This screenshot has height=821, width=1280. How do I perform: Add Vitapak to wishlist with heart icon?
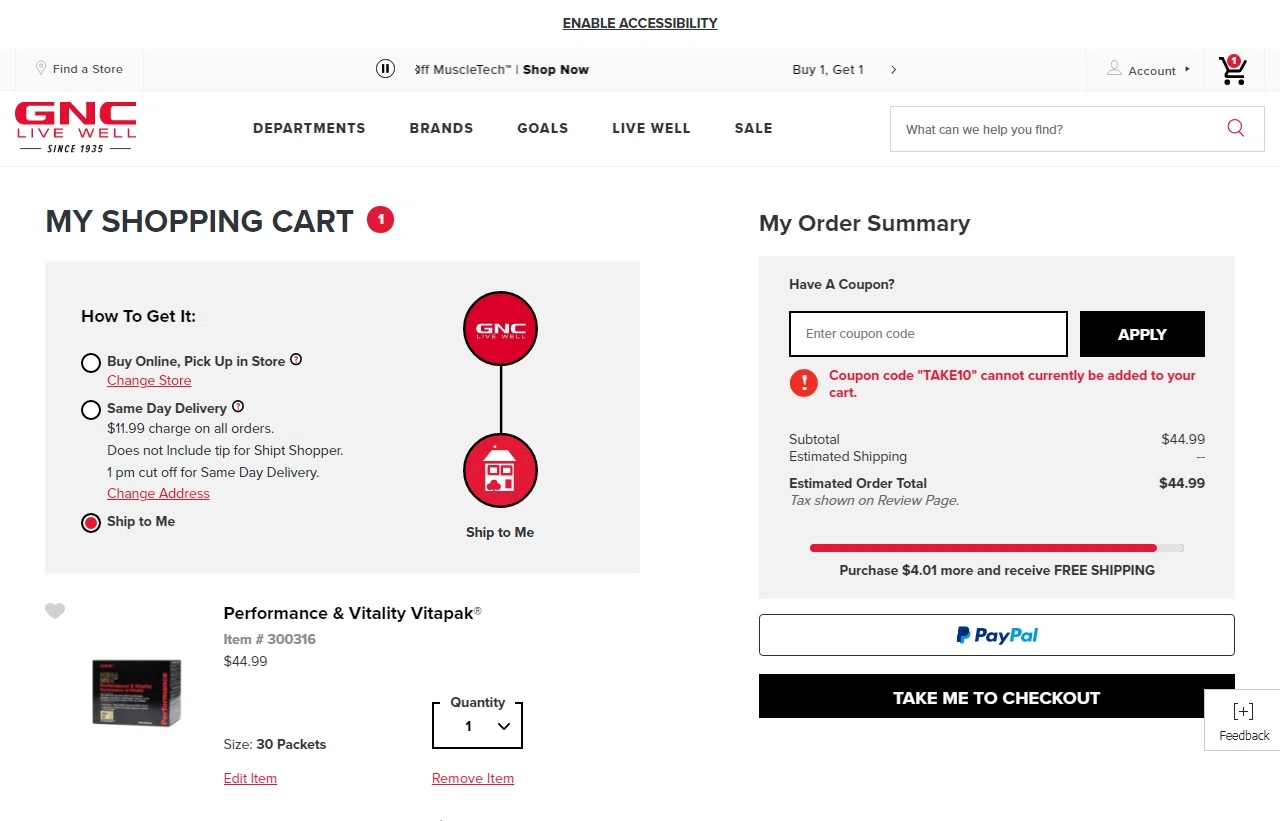click(55, 611)
